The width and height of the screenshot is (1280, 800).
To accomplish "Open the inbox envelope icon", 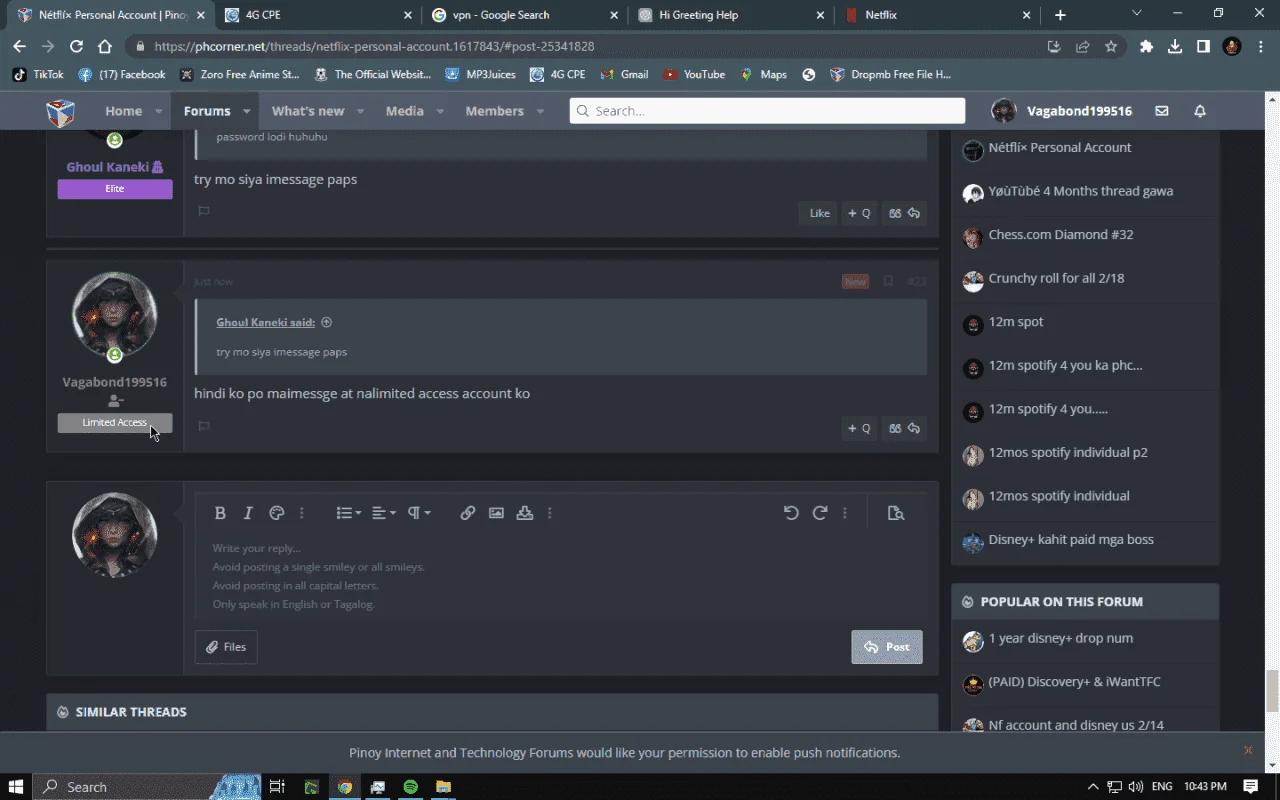I will 1162,111.
